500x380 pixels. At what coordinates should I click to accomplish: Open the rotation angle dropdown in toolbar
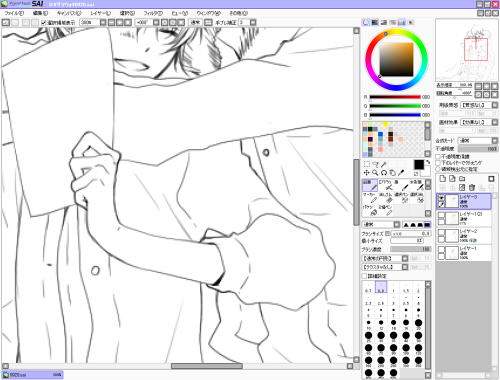pos(156,23)
